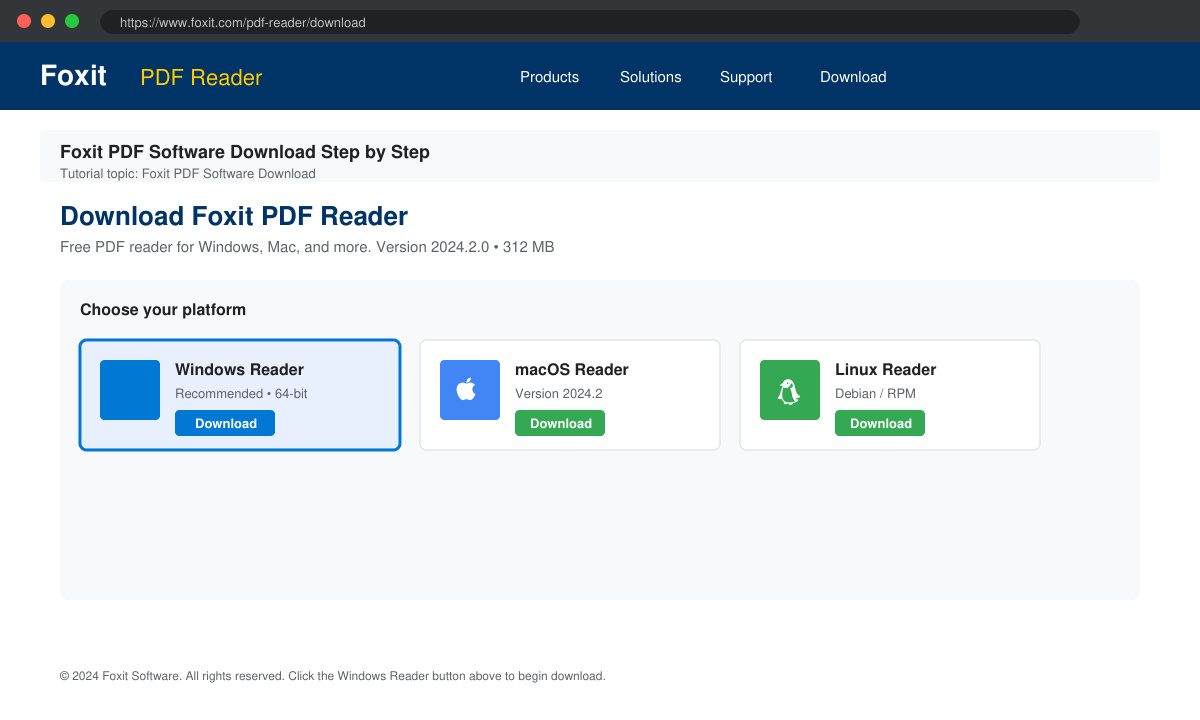
Task: Minimize window with the yellow button
Action: [x=48, y=21]
